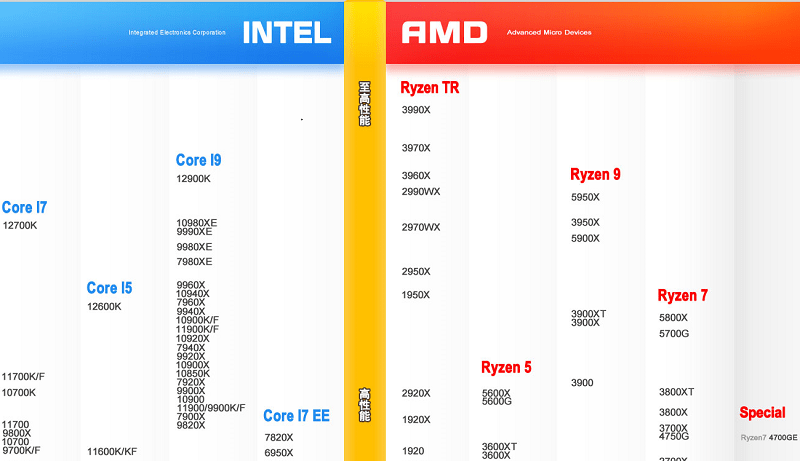Click the red Special heading
The height and width of the screenshot is (461, 800).
762,413
